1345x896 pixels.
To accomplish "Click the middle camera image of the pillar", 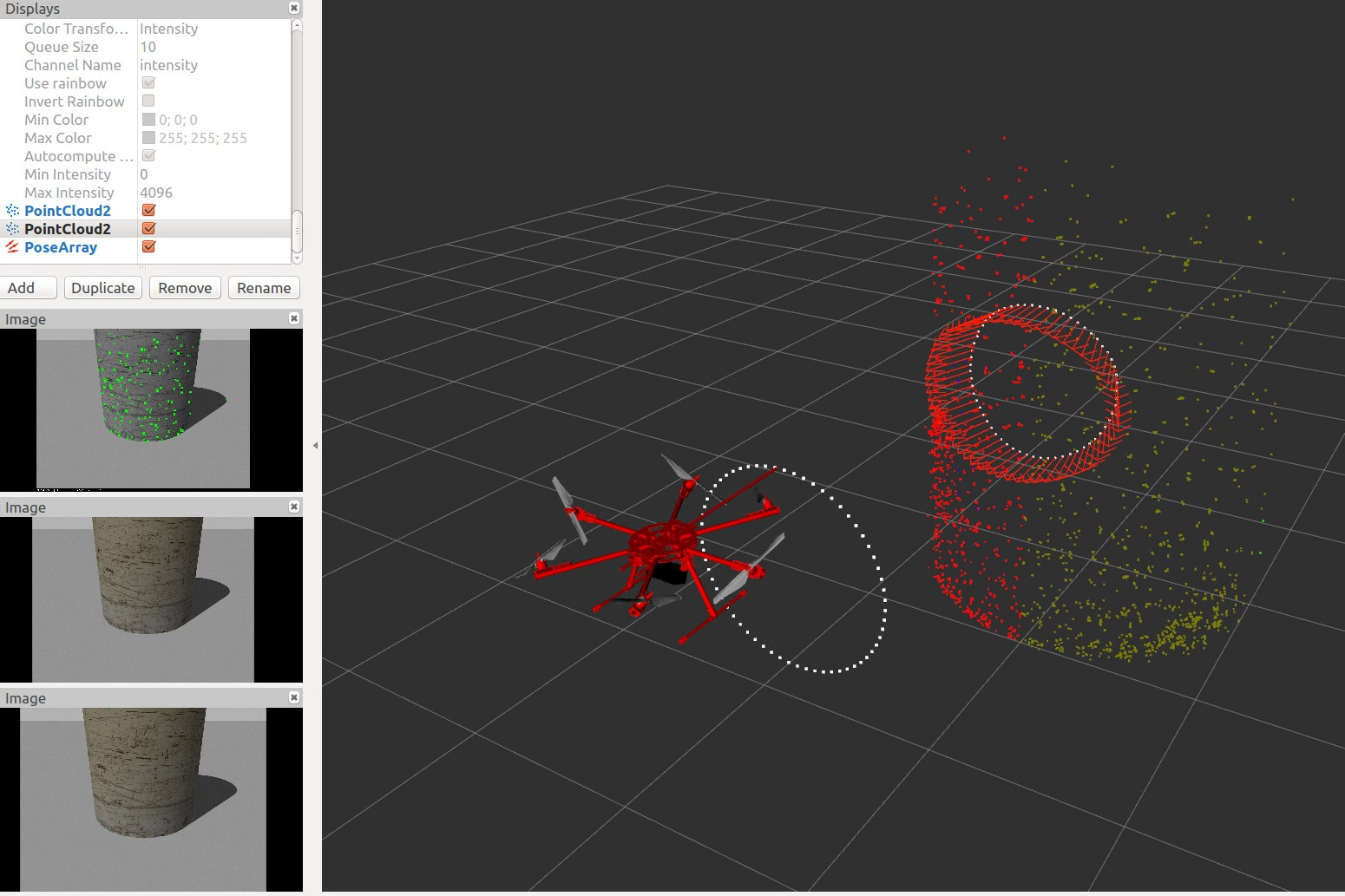I will [143, 599].
